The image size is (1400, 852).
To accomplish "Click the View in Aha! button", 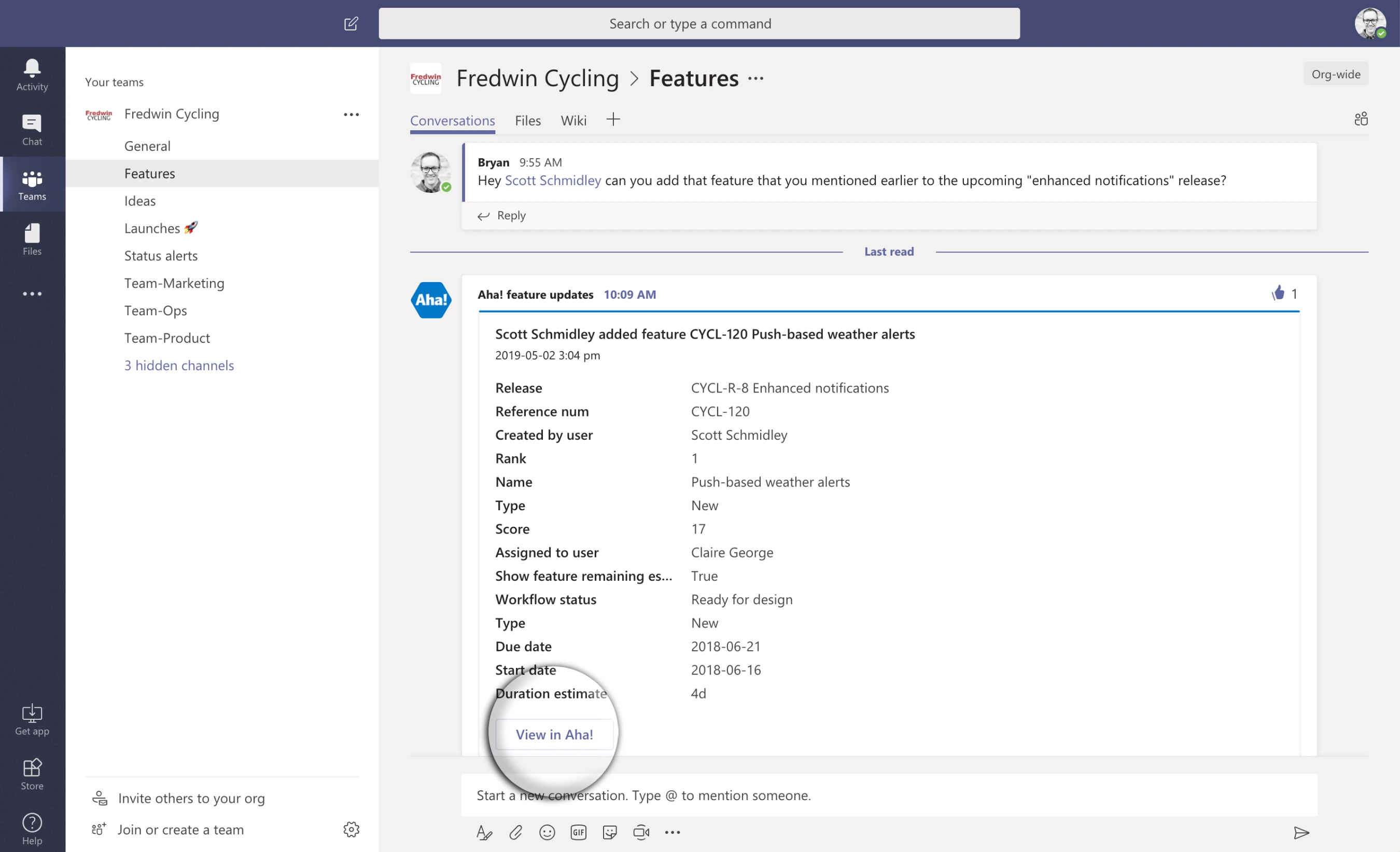I will tap(554, 734).
